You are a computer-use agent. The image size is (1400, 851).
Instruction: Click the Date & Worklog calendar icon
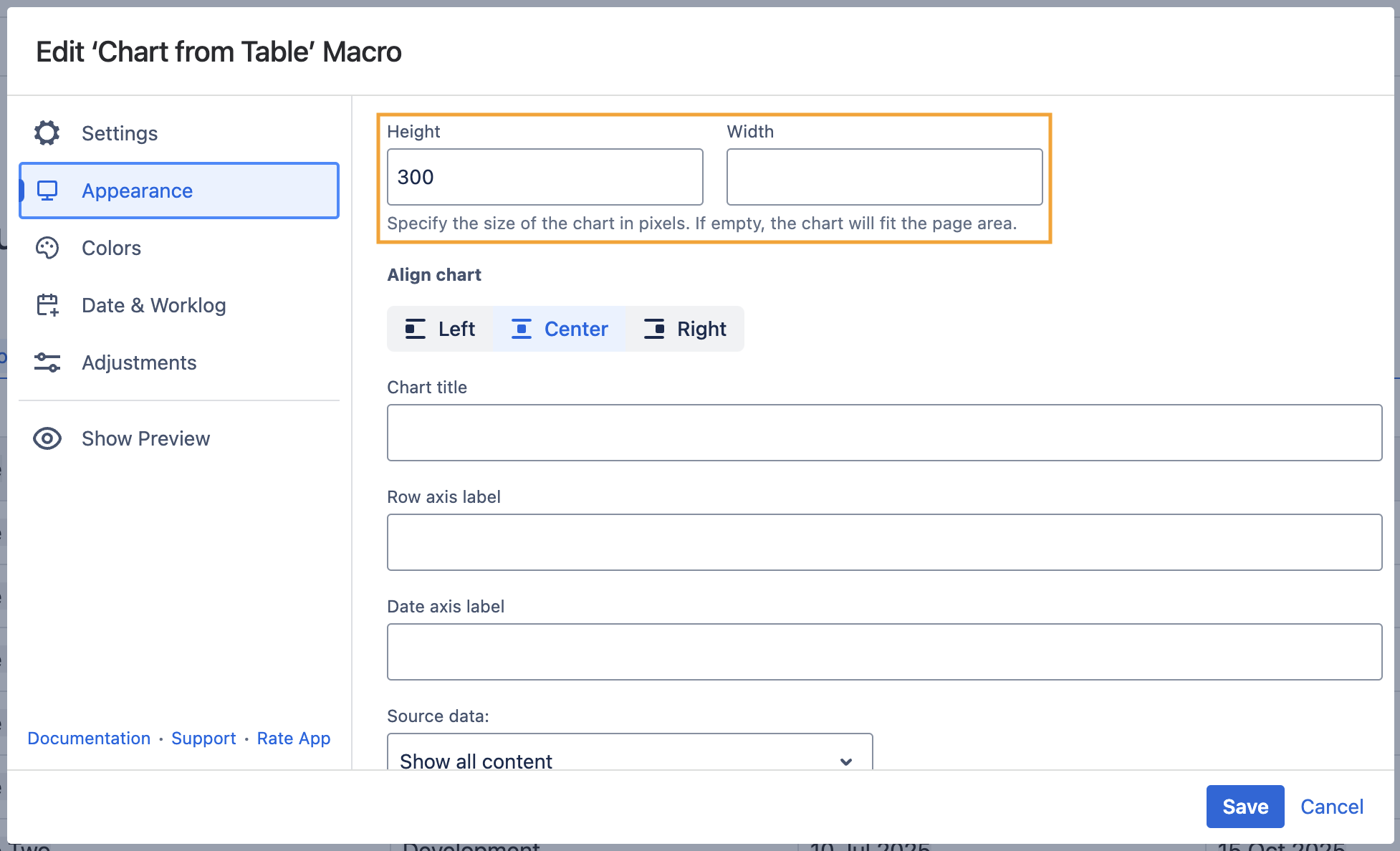tap(47, 305)
